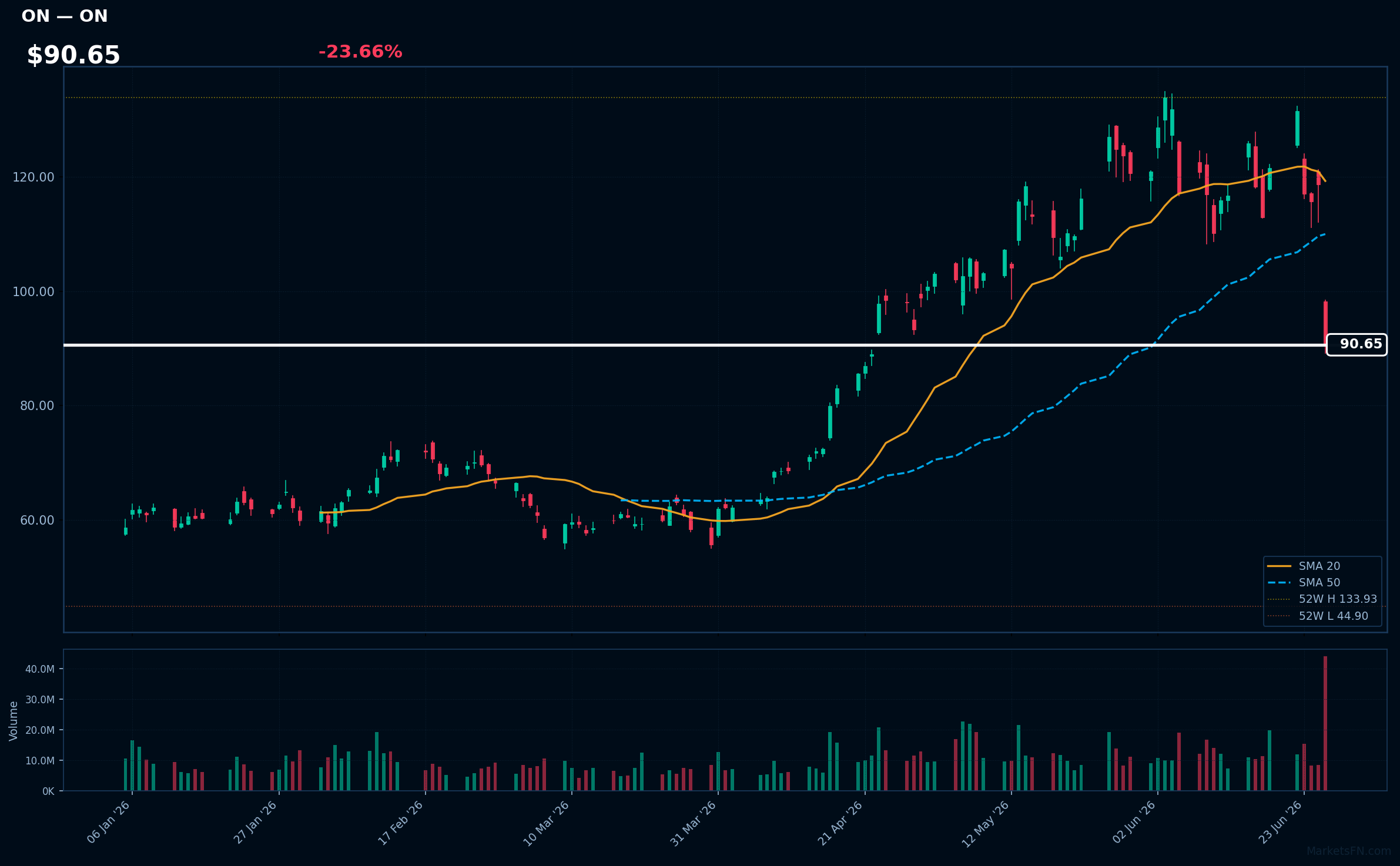Click the 31 Mar '26 date label
The image size is (1400, 866).
(694, 823)
